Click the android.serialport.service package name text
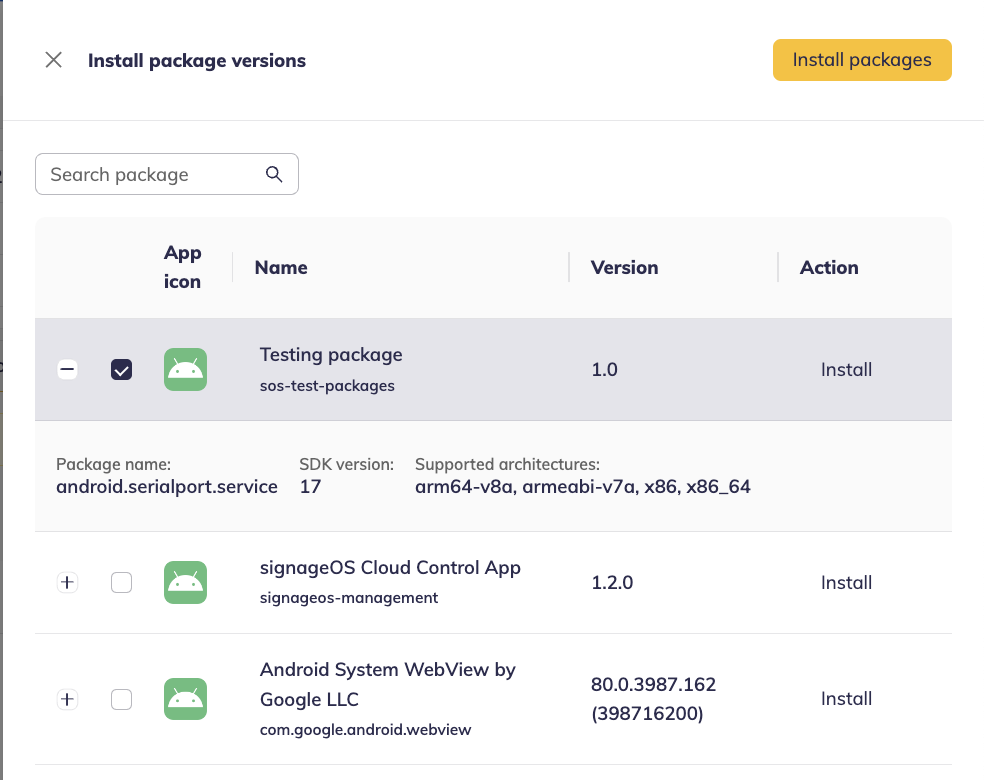This screenshot has width=984, height=780. pos(167,487)
